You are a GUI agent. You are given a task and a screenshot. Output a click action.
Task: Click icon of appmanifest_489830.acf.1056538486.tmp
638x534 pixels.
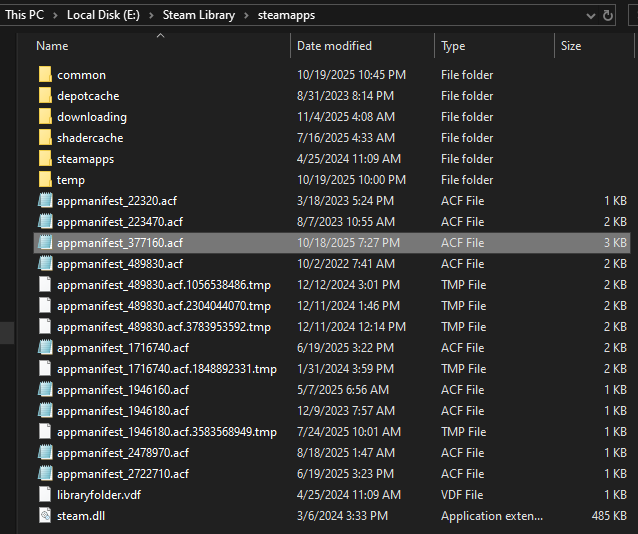tap(45, 285)
